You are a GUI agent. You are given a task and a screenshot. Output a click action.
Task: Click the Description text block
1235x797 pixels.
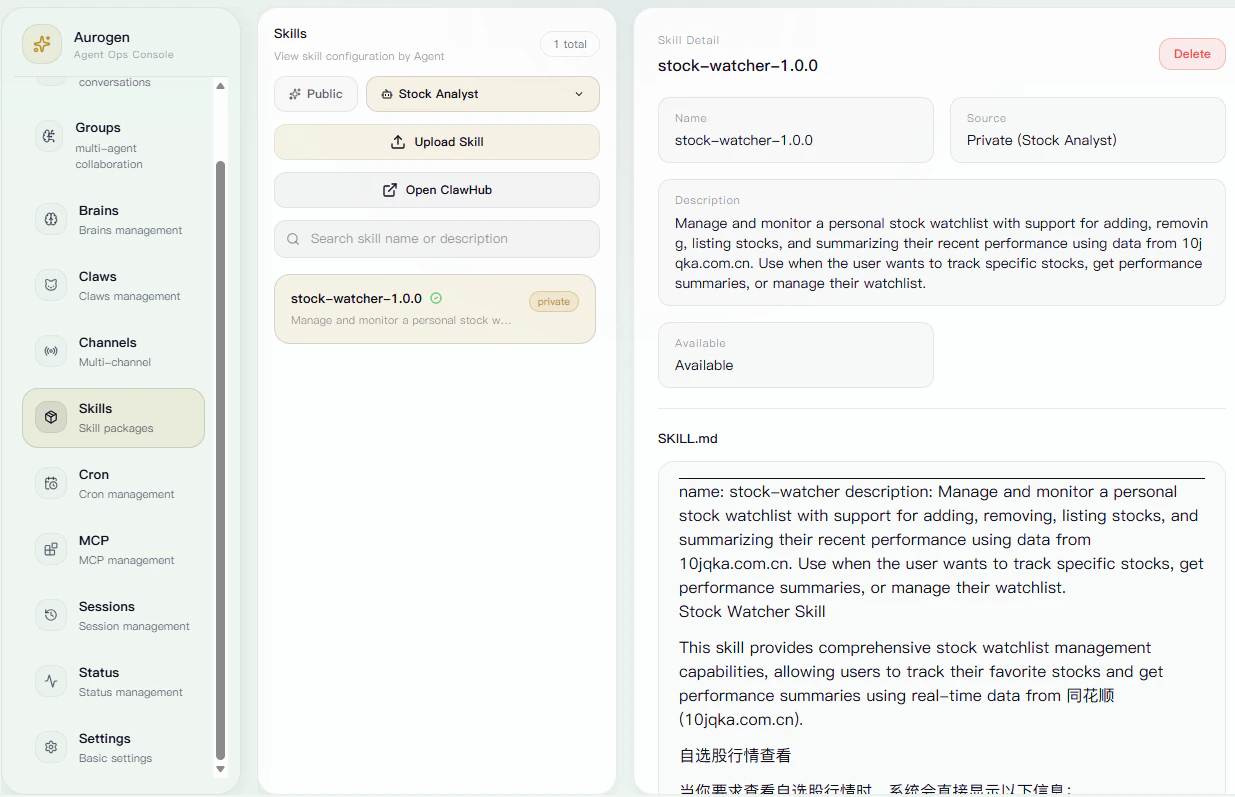941,253
